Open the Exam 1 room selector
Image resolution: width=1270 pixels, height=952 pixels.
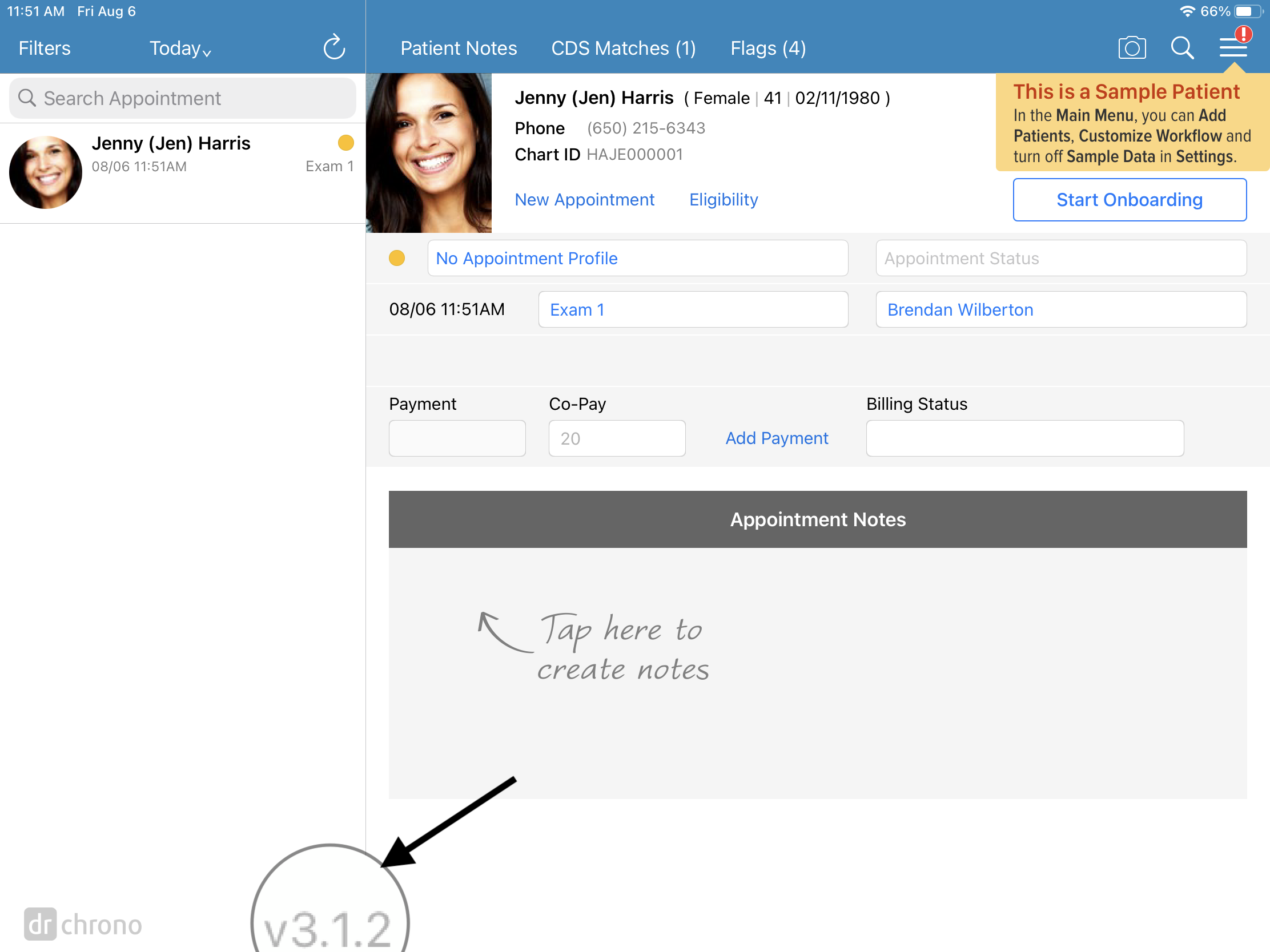pyautogui.click(x=693, y=309)
